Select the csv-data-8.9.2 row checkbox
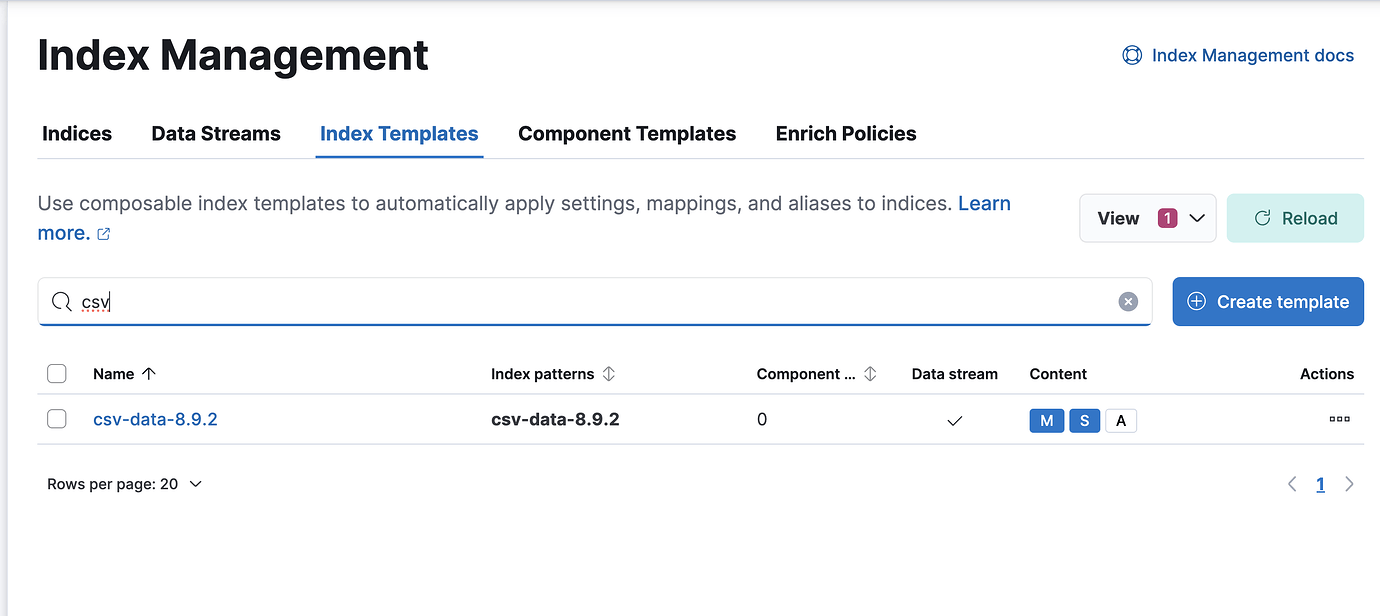 57,420
